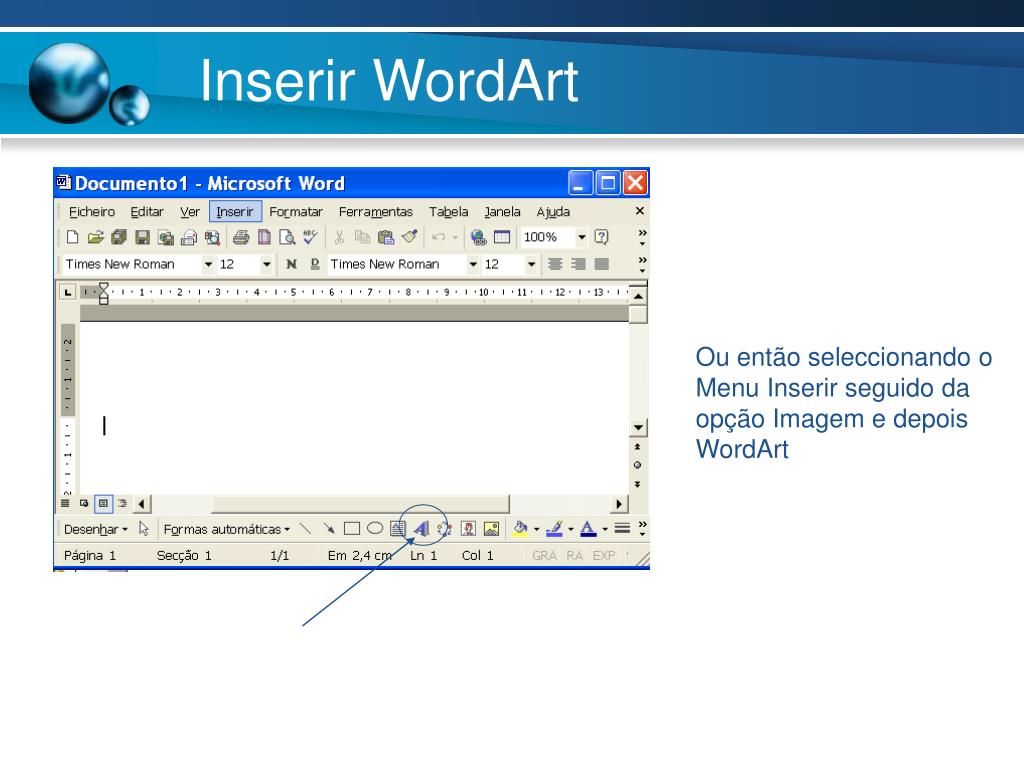The width and height of the screenshot is (1024, 768).
Task: Open the Formatar menu
Action: [296, 212]
